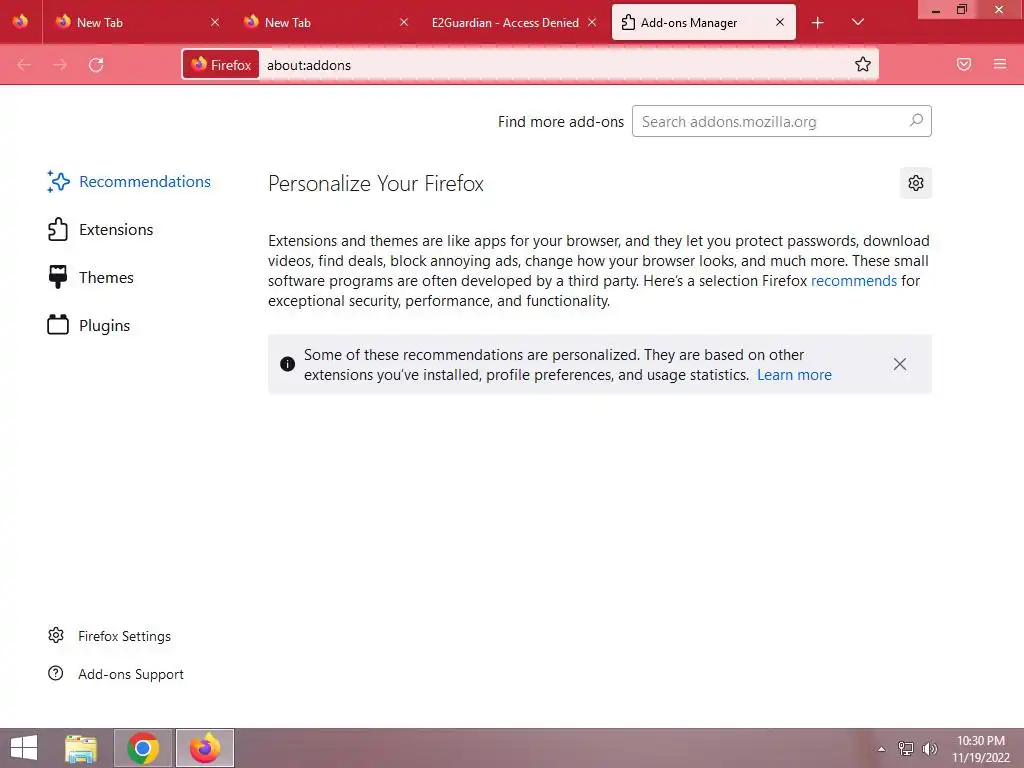1024x768 pixels.
Task: Click the Extensions puzzle piece icon
Action: point(57,229)
